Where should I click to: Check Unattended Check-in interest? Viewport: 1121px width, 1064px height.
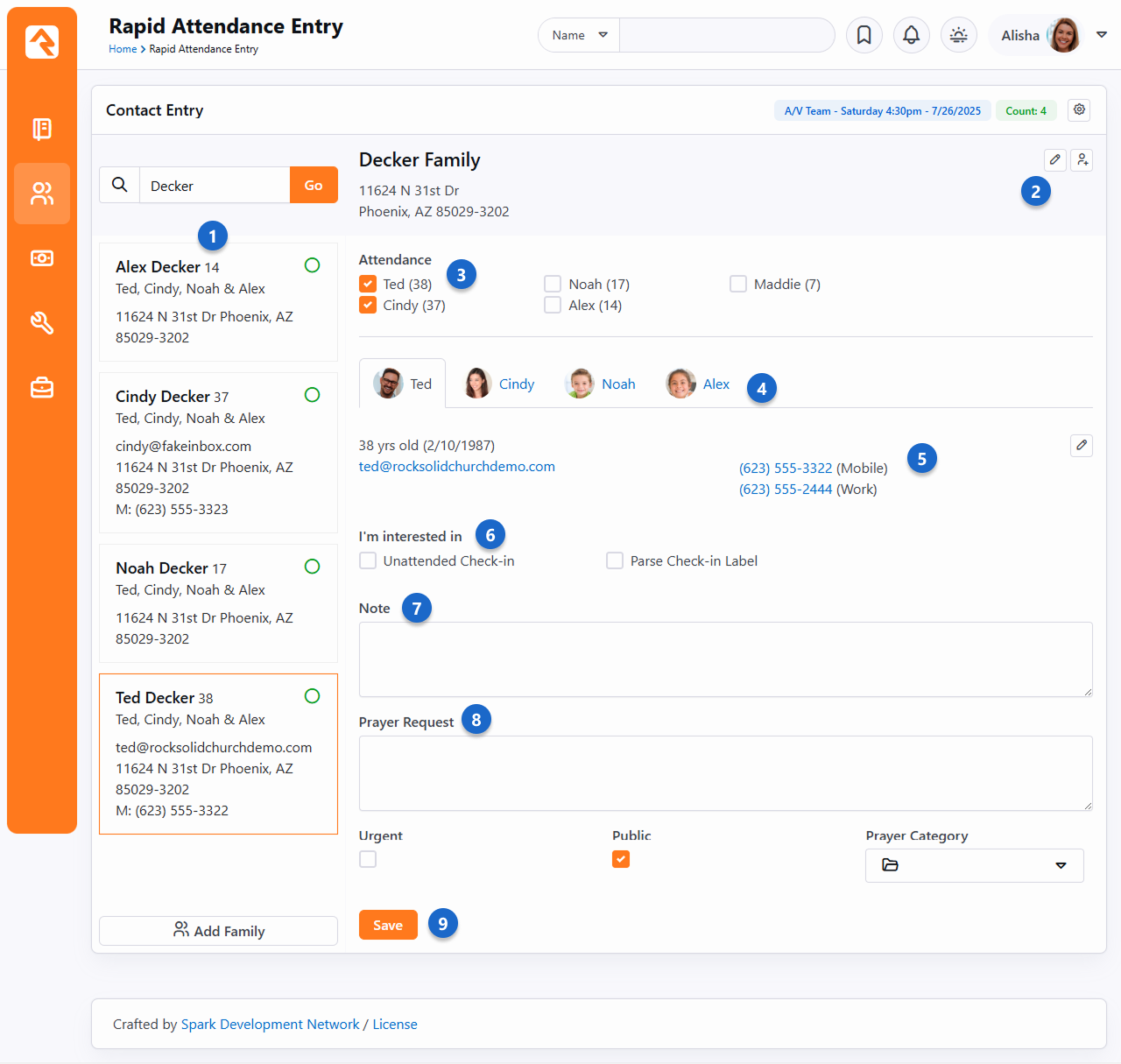point(368,561)
